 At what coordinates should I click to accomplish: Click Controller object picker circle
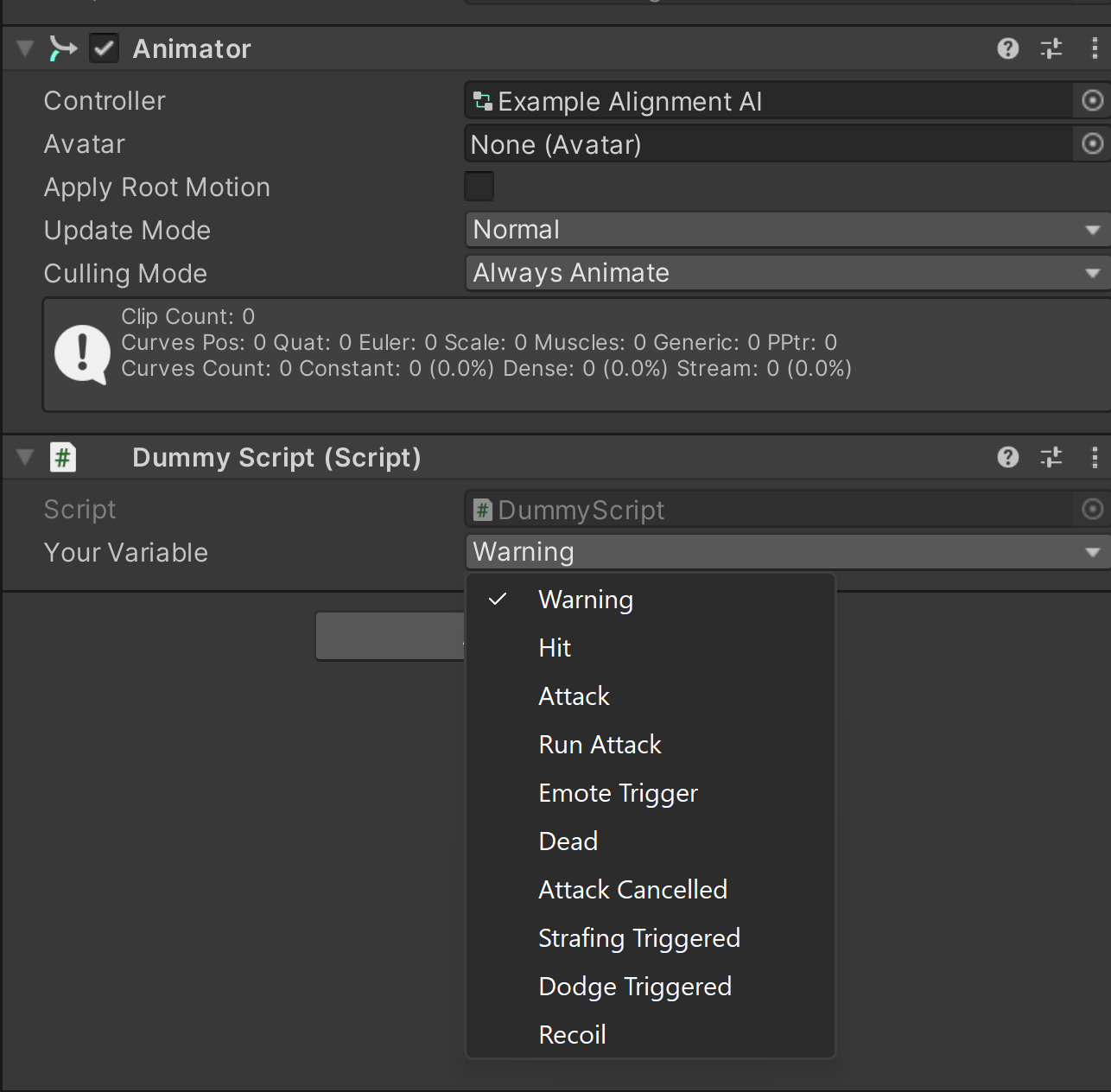1092,101
